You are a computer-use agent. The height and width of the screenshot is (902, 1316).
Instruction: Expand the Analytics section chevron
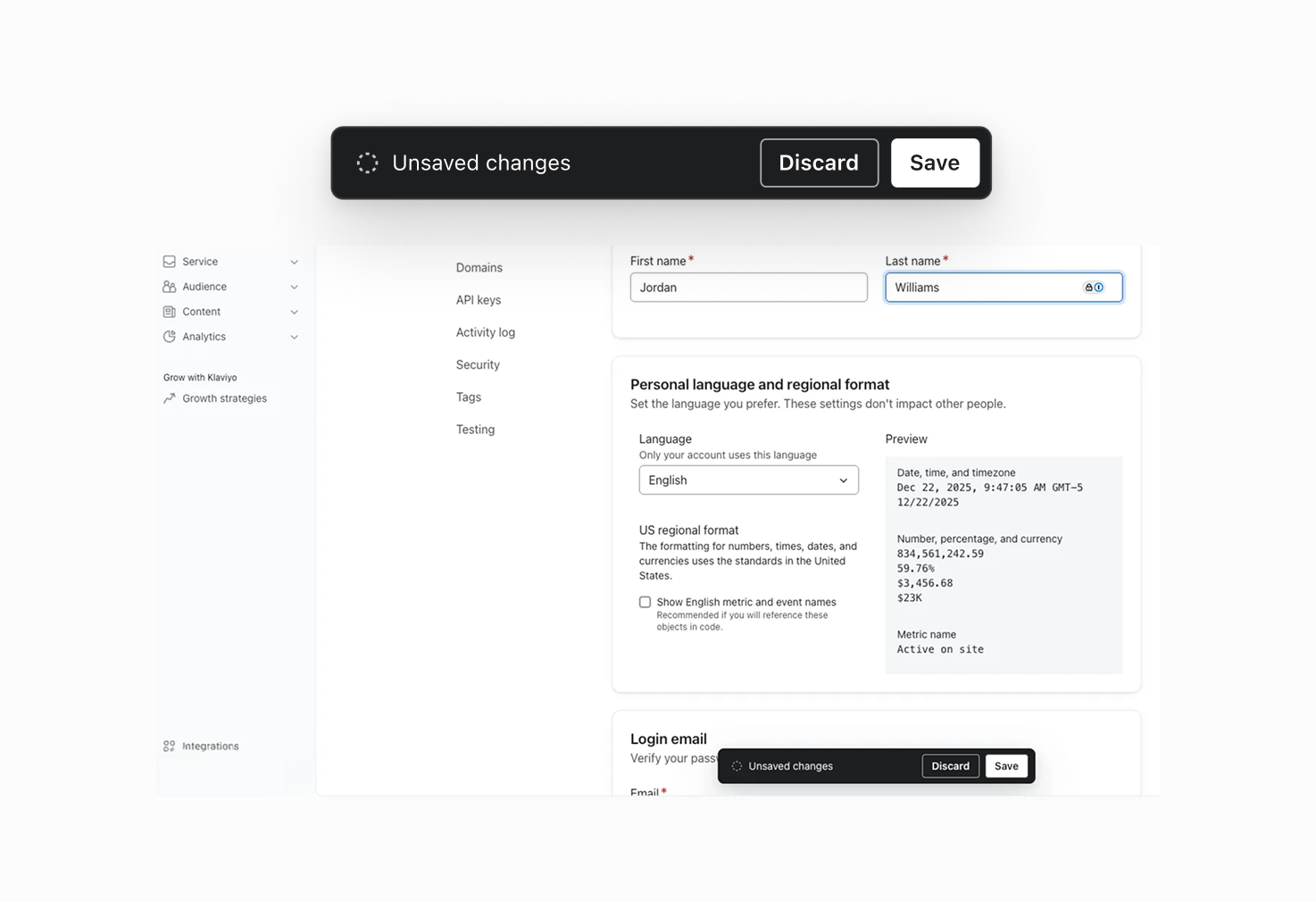click(295, 337)
